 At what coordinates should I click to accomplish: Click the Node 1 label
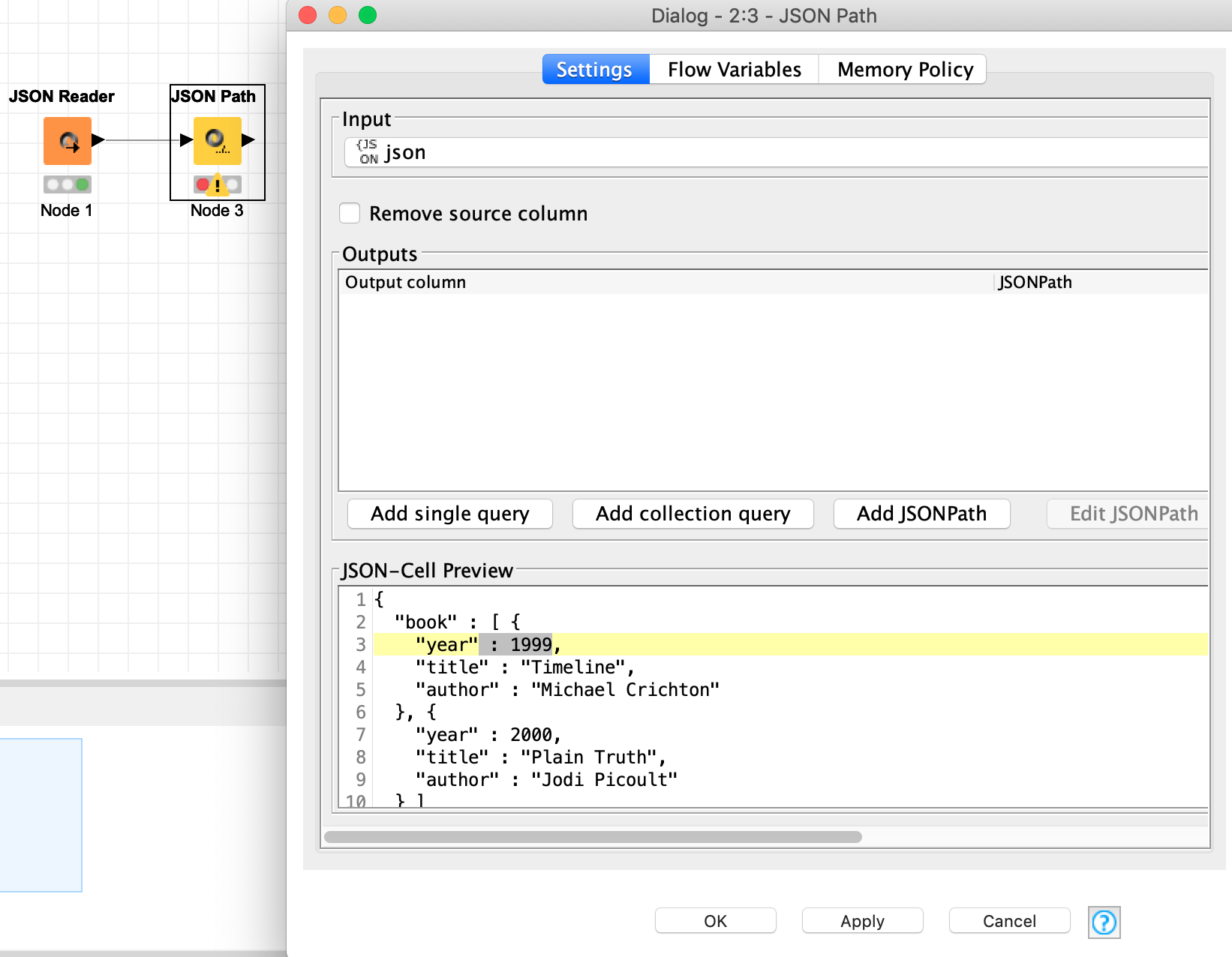67,210
